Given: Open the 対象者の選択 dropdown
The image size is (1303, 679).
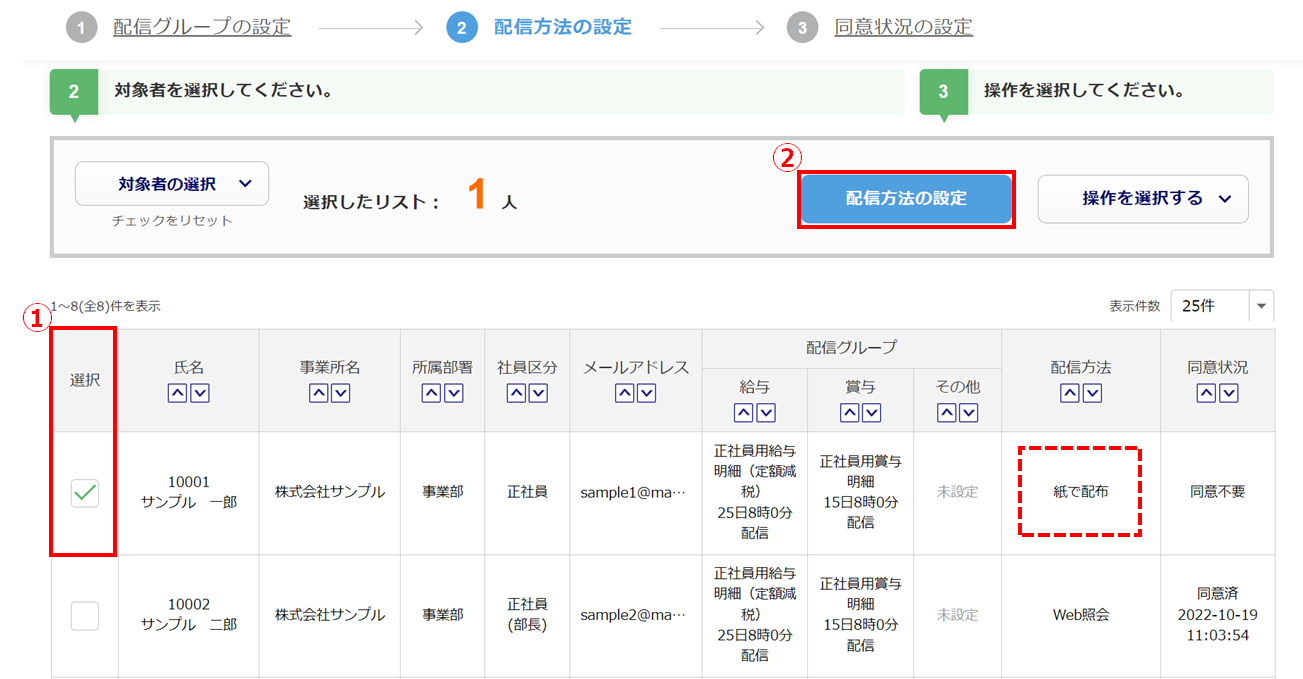Looking at the screenshot, I should click(172, 184).
